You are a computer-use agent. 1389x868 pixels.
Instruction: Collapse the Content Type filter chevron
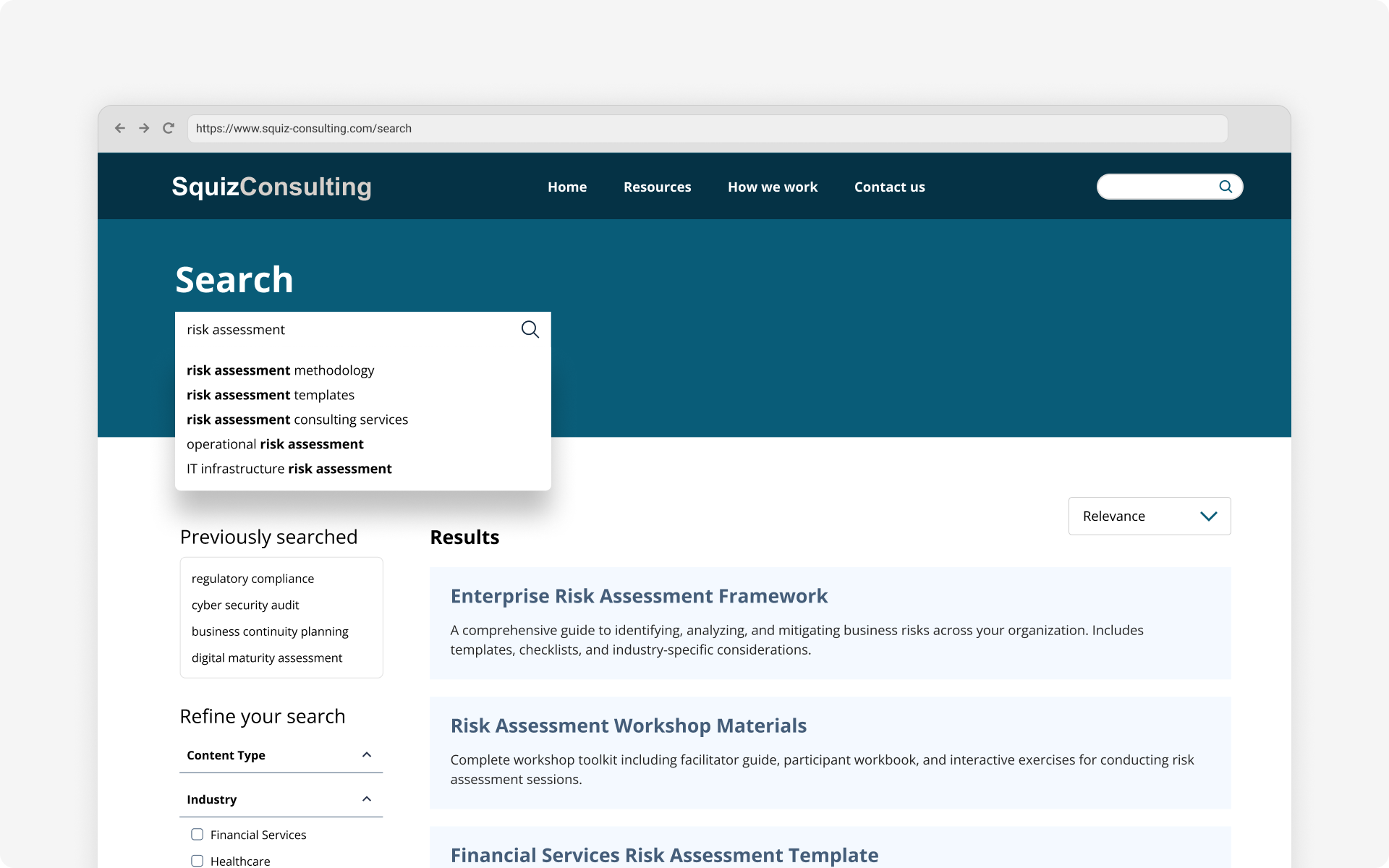pos(367,755)
